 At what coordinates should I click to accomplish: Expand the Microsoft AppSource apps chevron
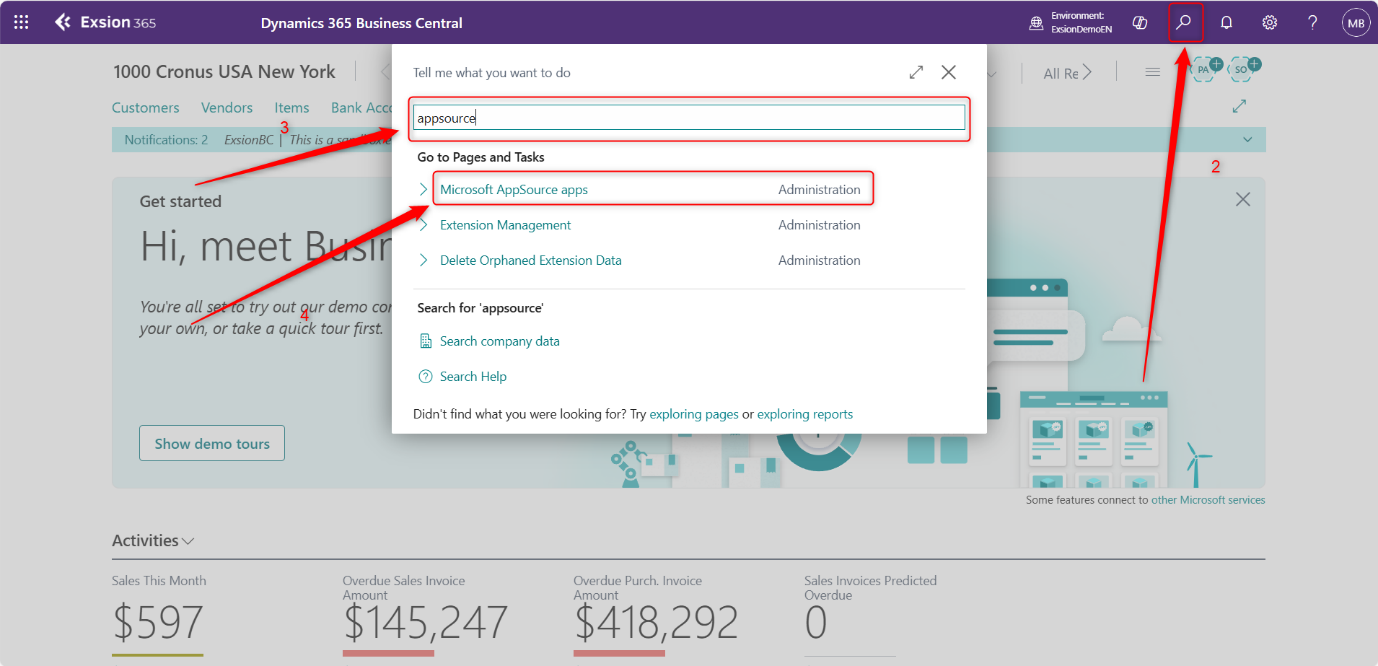424,189
